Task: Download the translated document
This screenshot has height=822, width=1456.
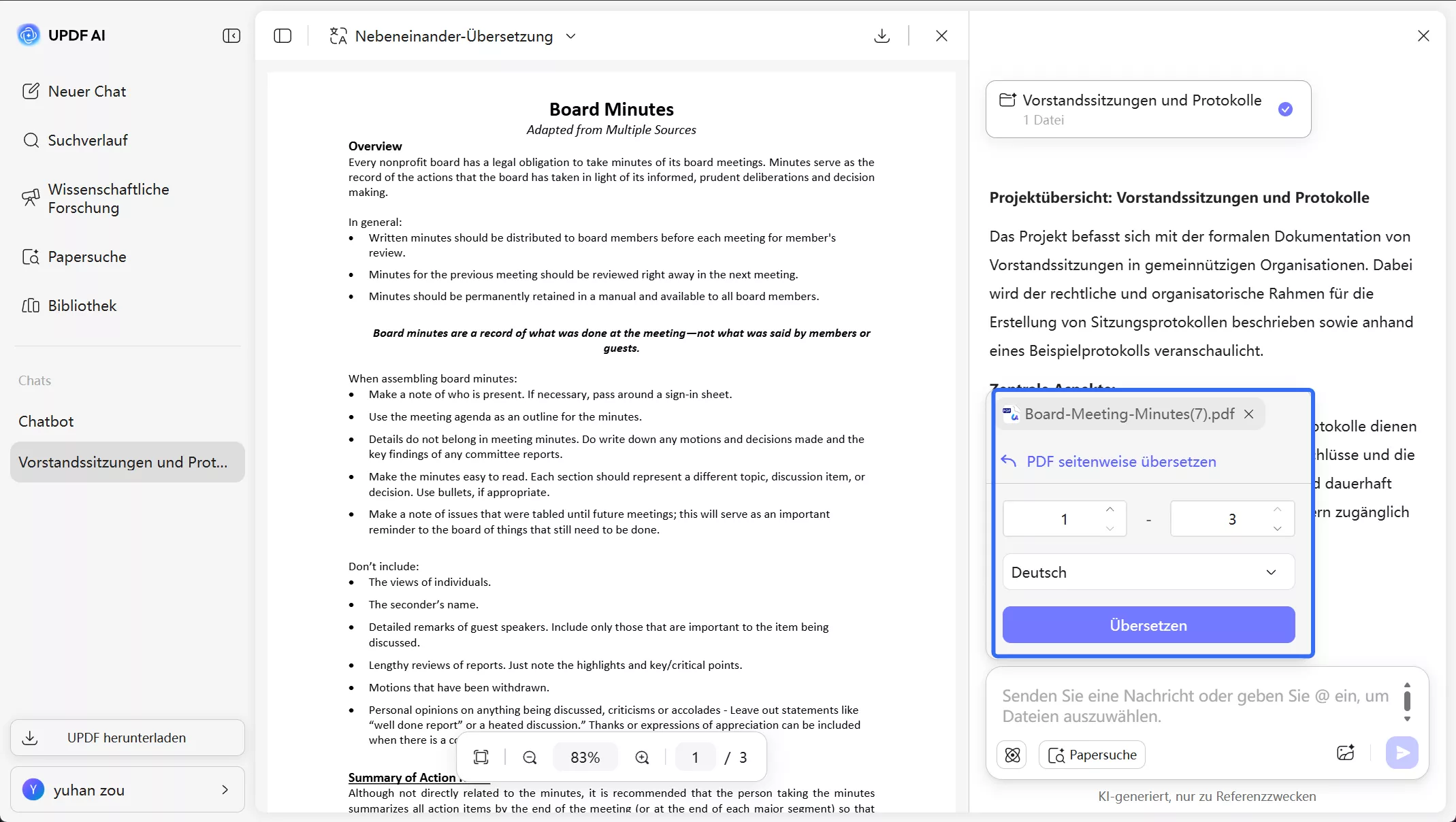Action: [x=881, y=36]
